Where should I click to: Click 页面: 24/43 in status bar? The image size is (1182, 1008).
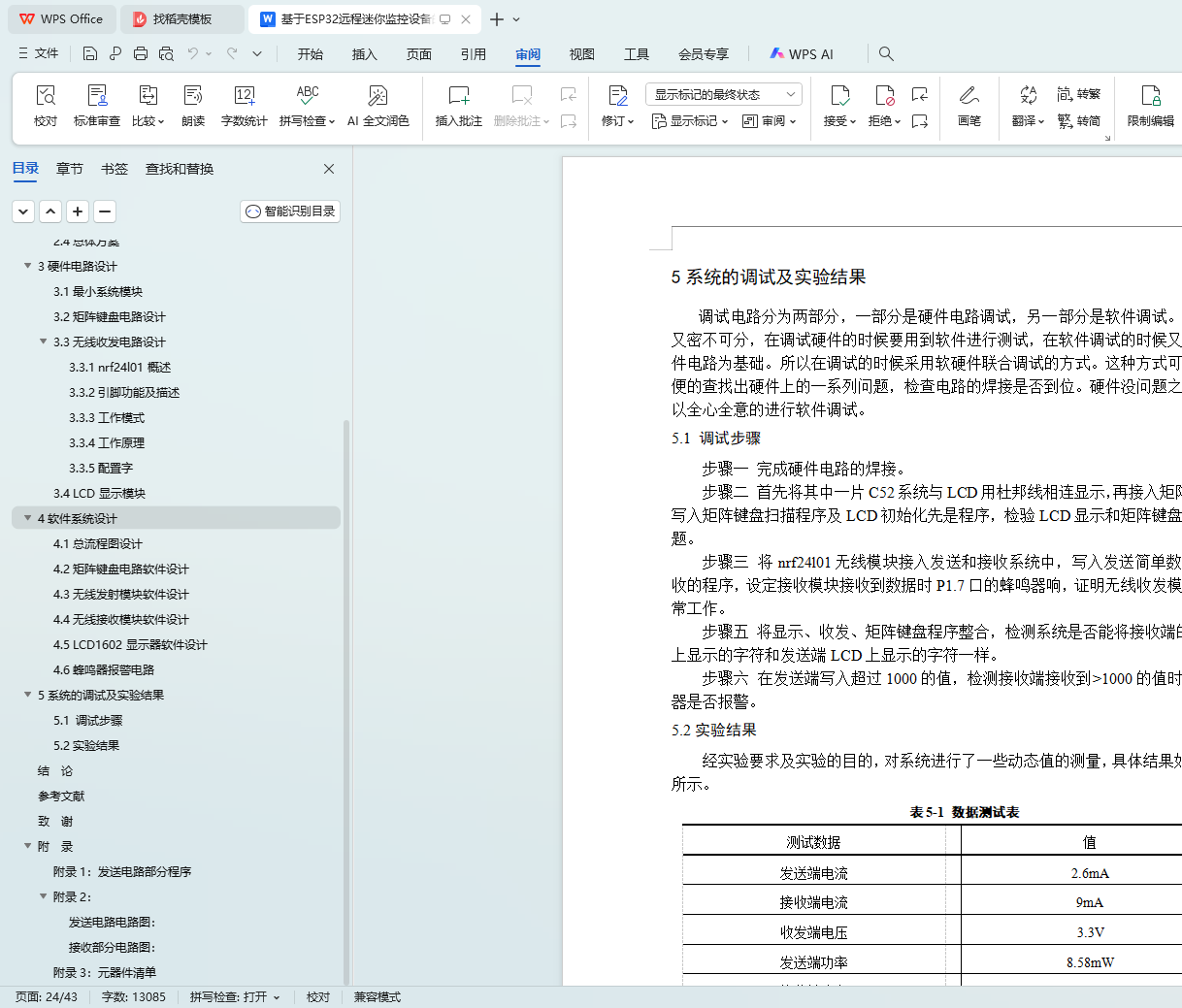pos(47,997)
